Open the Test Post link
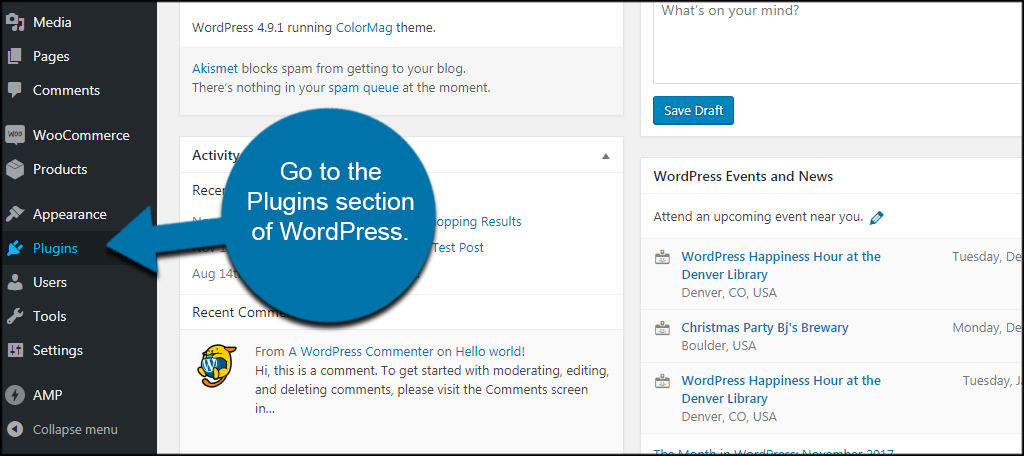The image size is (1024, 456). [457, 248]
